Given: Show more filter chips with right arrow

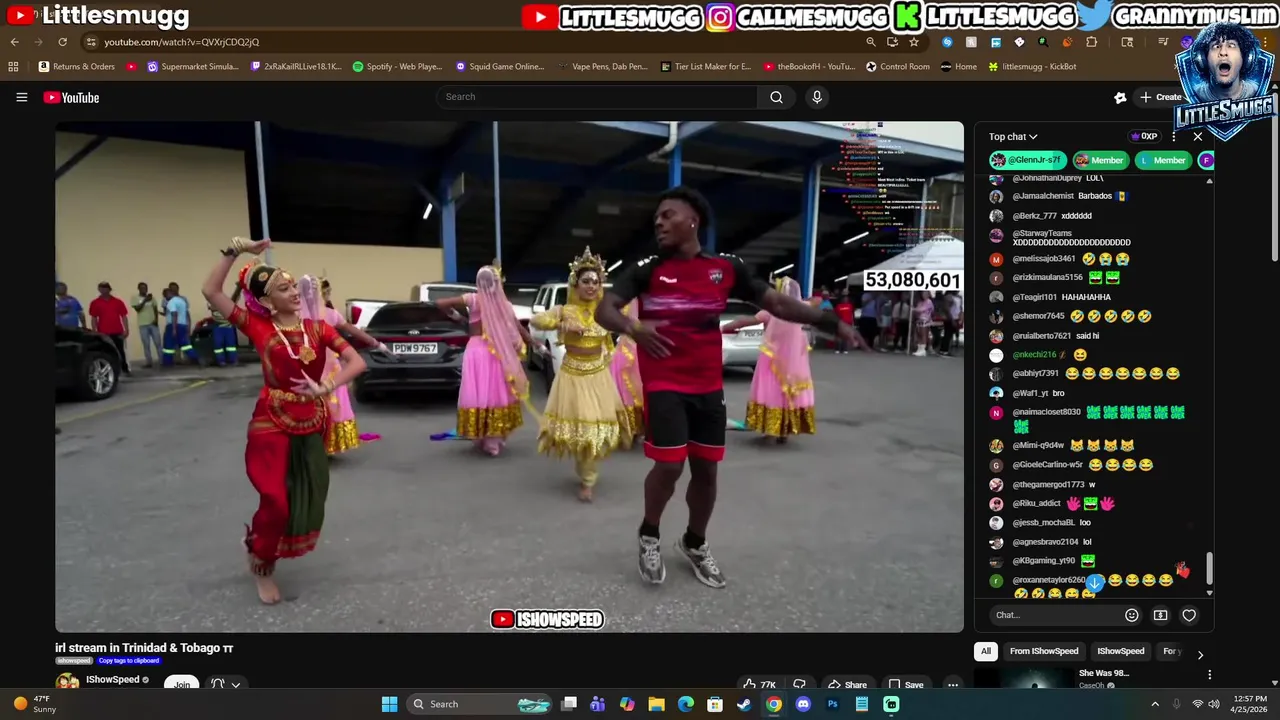Looking at the screenshot, I should pyautogui.click(x=1200, y=655).
